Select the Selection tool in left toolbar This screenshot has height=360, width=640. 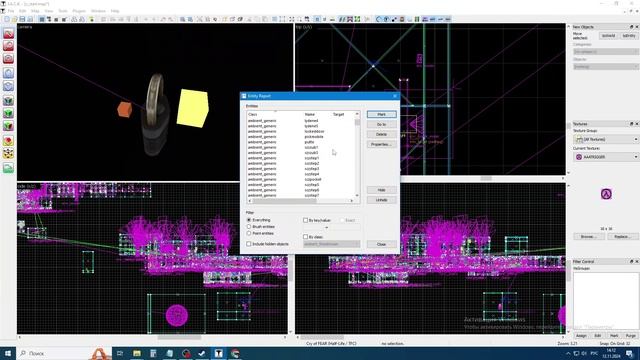pos(8,33)
